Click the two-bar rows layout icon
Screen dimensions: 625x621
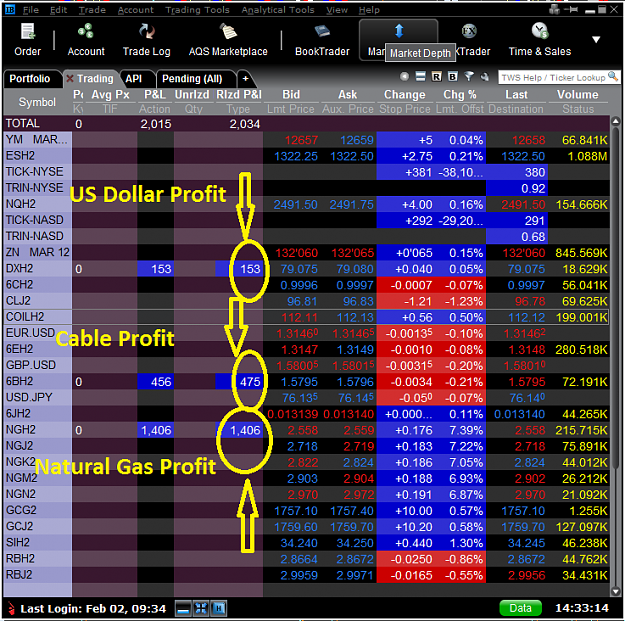pos(420,77)
